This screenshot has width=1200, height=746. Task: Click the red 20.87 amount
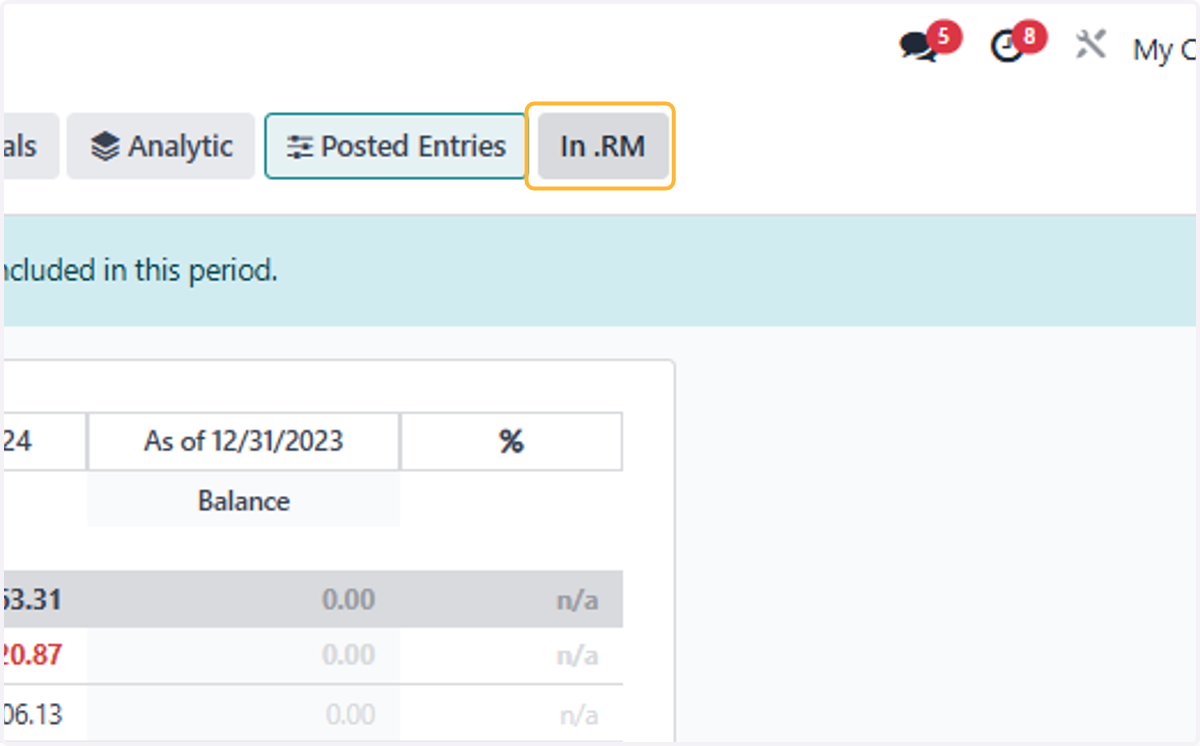[31, 655]
